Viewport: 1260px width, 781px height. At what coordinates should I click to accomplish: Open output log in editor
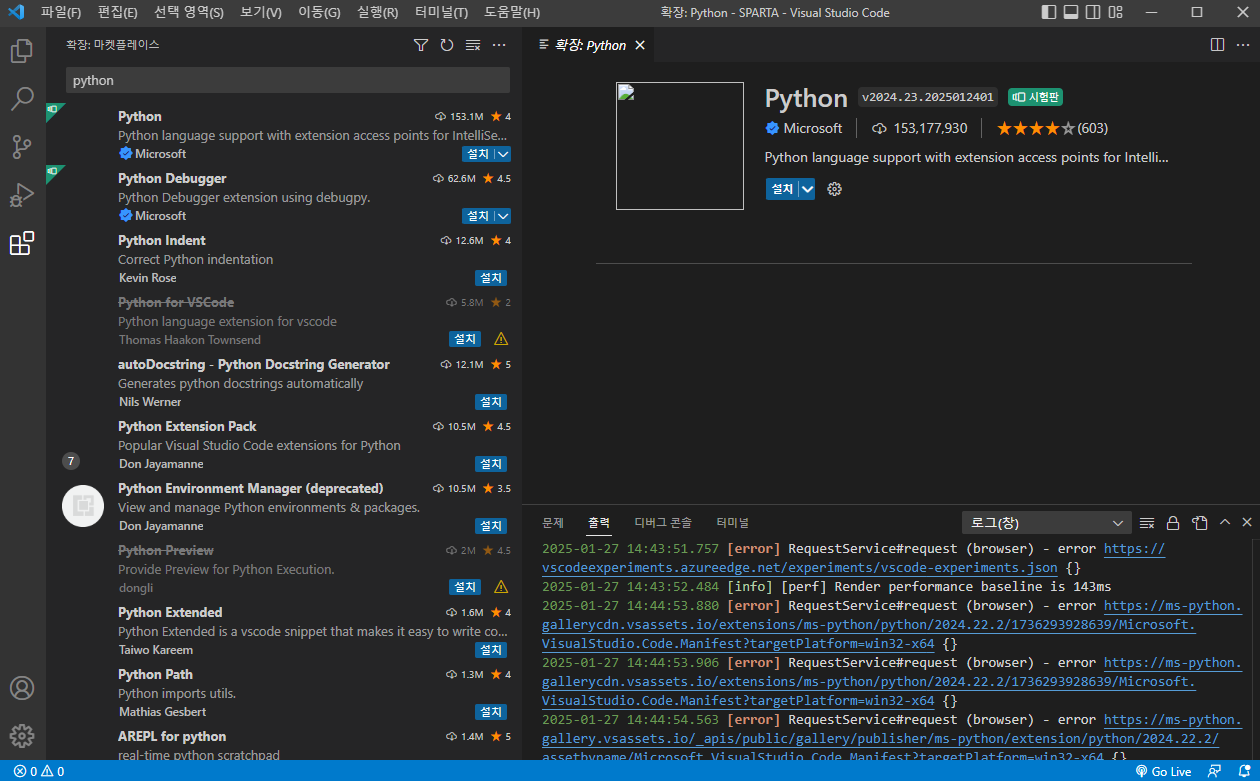click(1199, 523)
